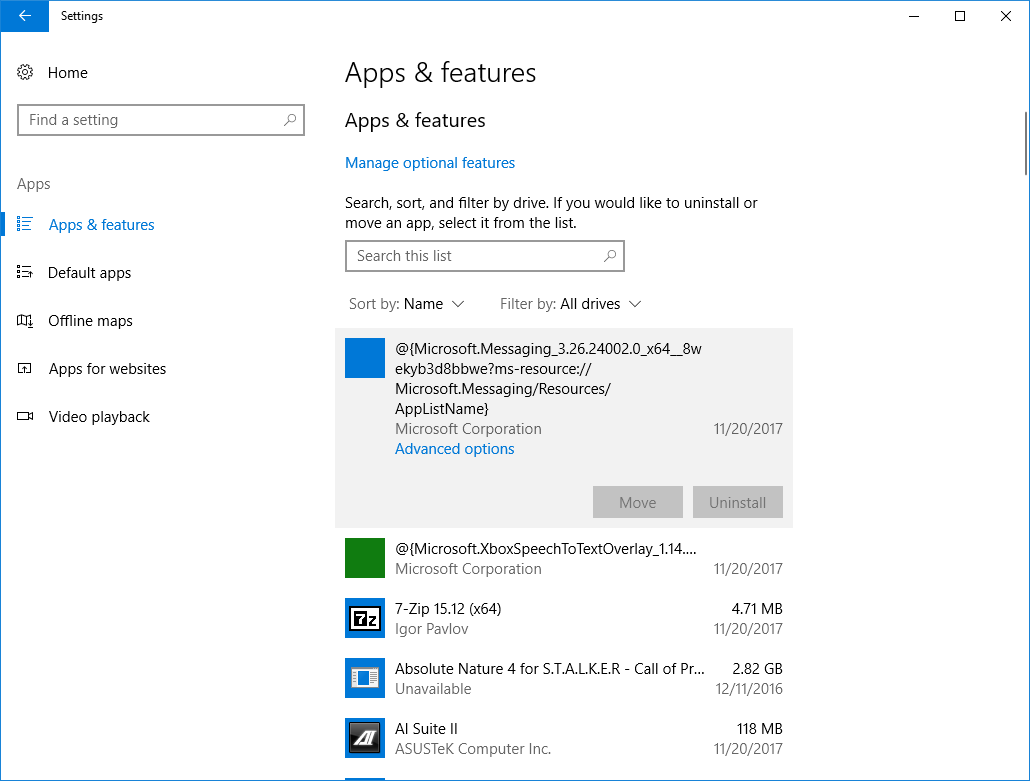Click the Unavailable publisher text
Image resolution: width=1030 pixels, height=781 pixels.
[x=433, y=688]
